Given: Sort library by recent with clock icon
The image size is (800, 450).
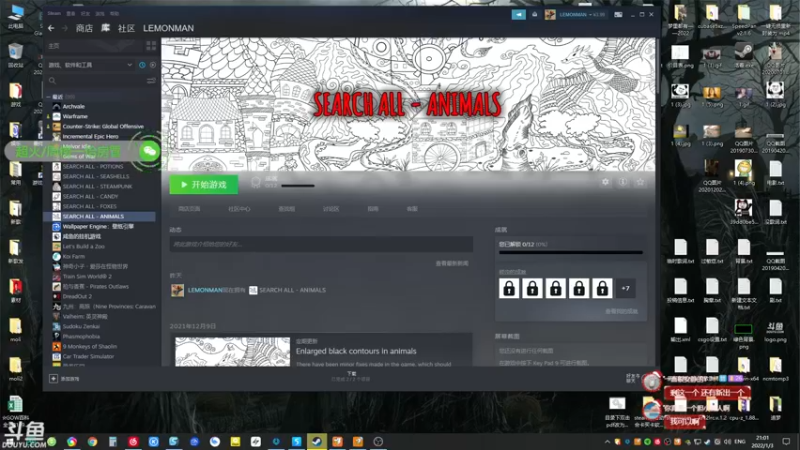Looking at the screenshot, I should coord(142,65).
